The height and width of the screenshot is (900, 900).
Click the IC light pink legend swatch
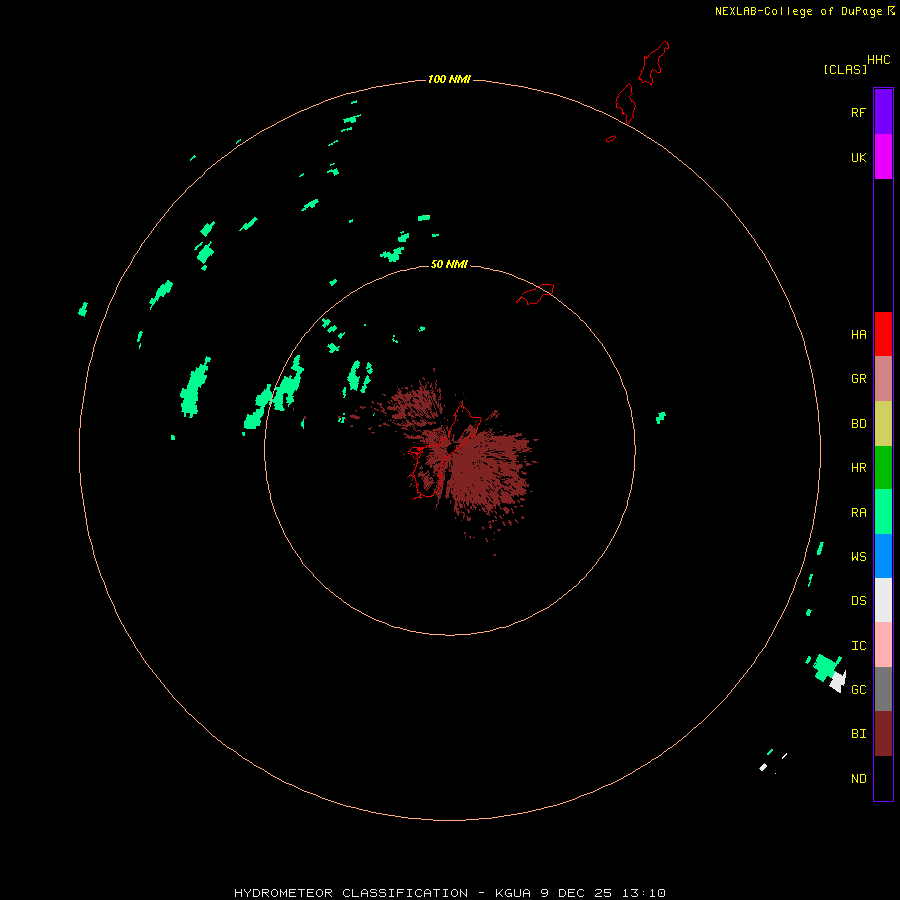click(x=883, y=645)
